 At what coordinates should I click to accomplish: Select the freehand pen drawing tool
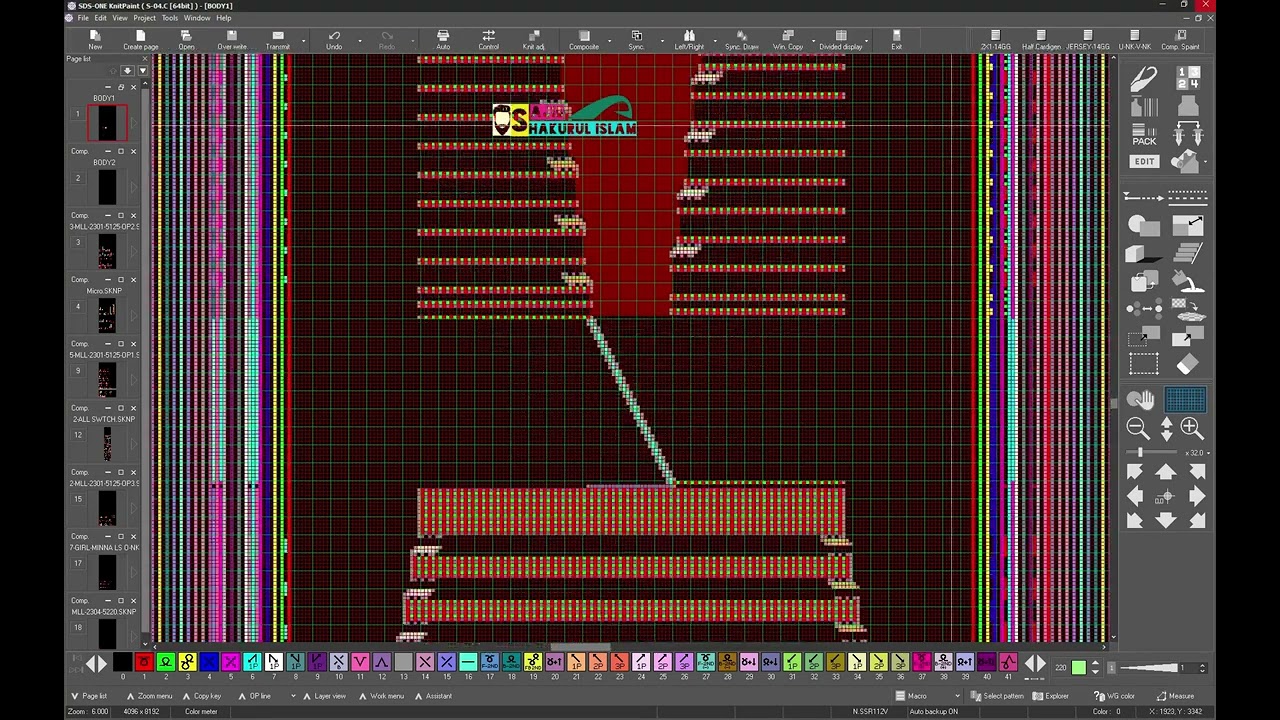(1143, 79)
